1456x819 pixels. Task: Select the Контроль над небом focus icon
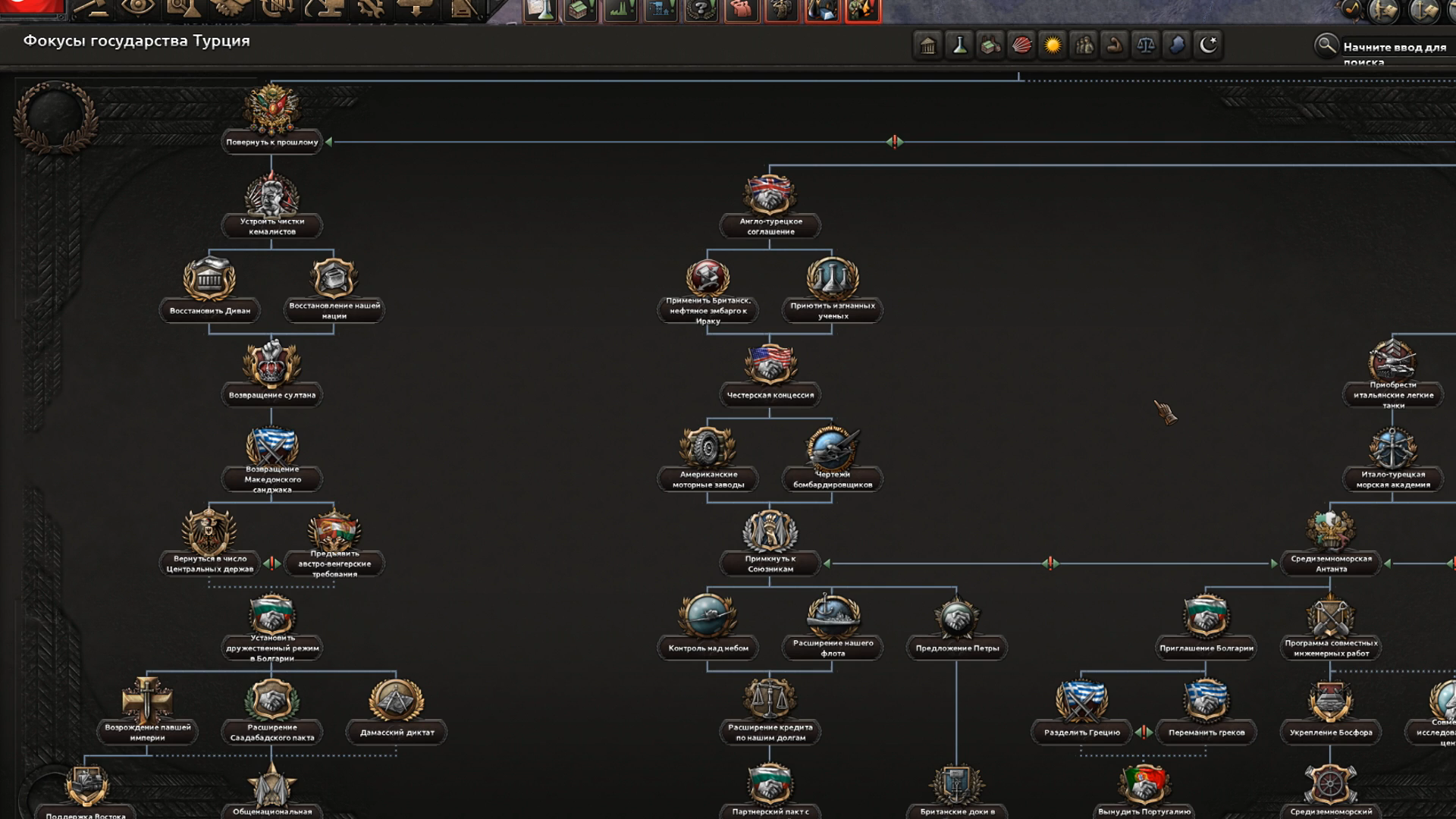click(708, 616)
